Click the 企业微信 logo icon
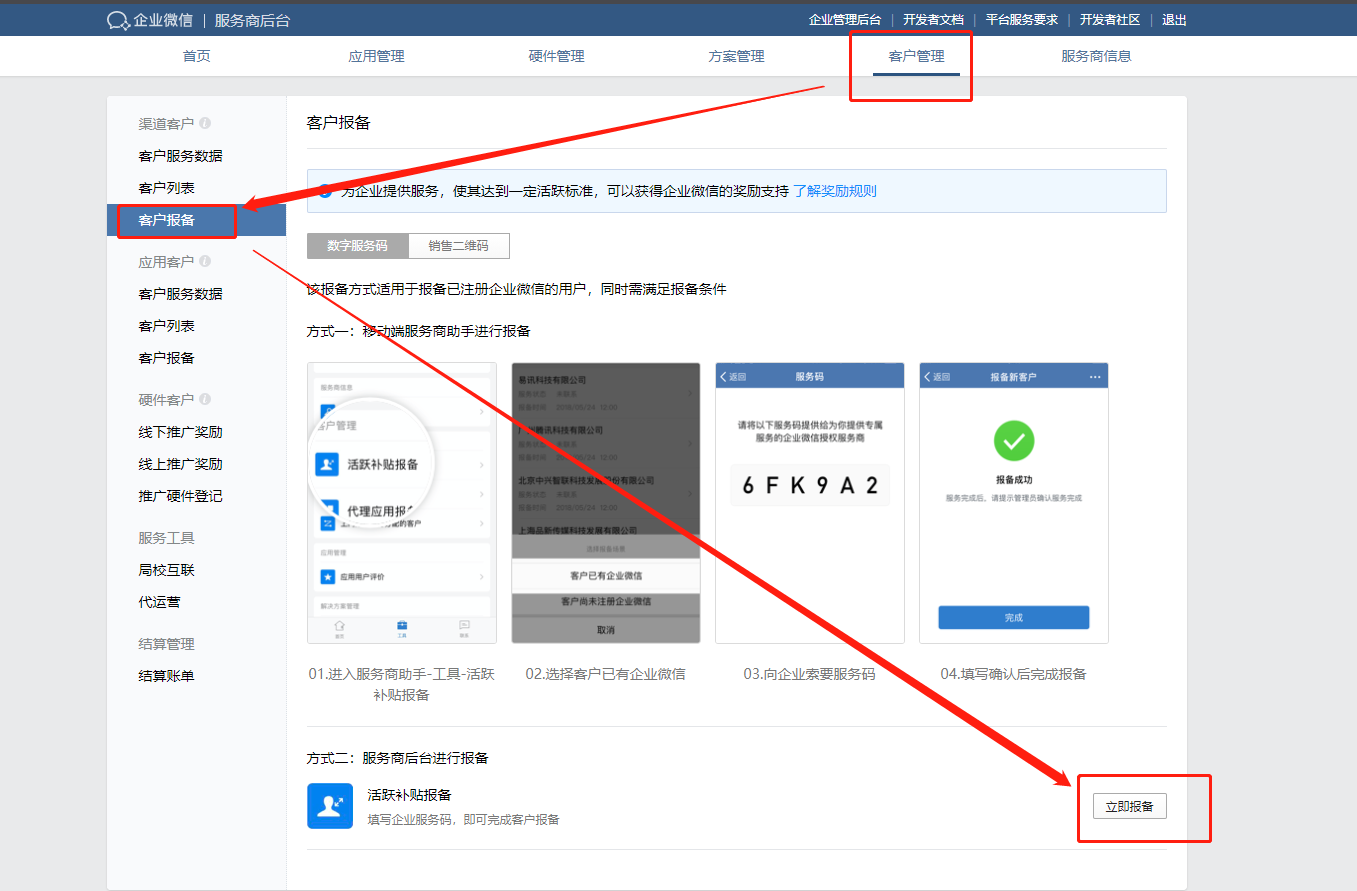Image resolution: width=1357 pixels, height=891 pixels. 118,20
